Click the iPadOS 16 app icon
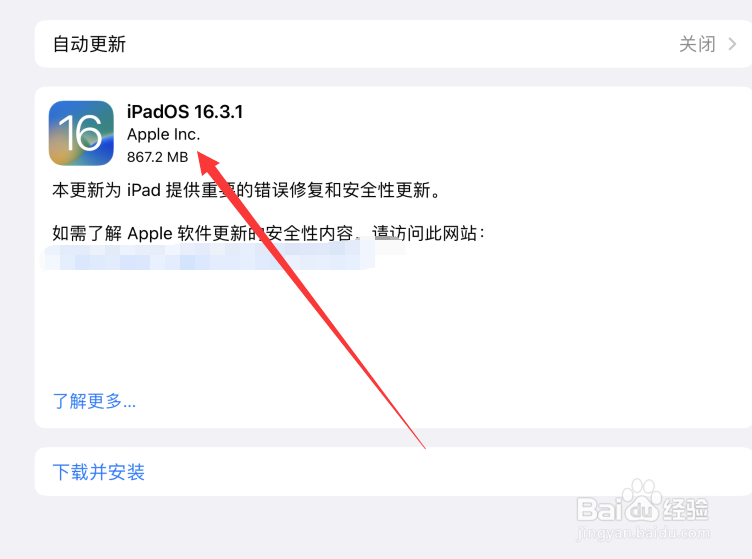Image resolution: width=752 pixels, height=559 pixels. point(81,133)
